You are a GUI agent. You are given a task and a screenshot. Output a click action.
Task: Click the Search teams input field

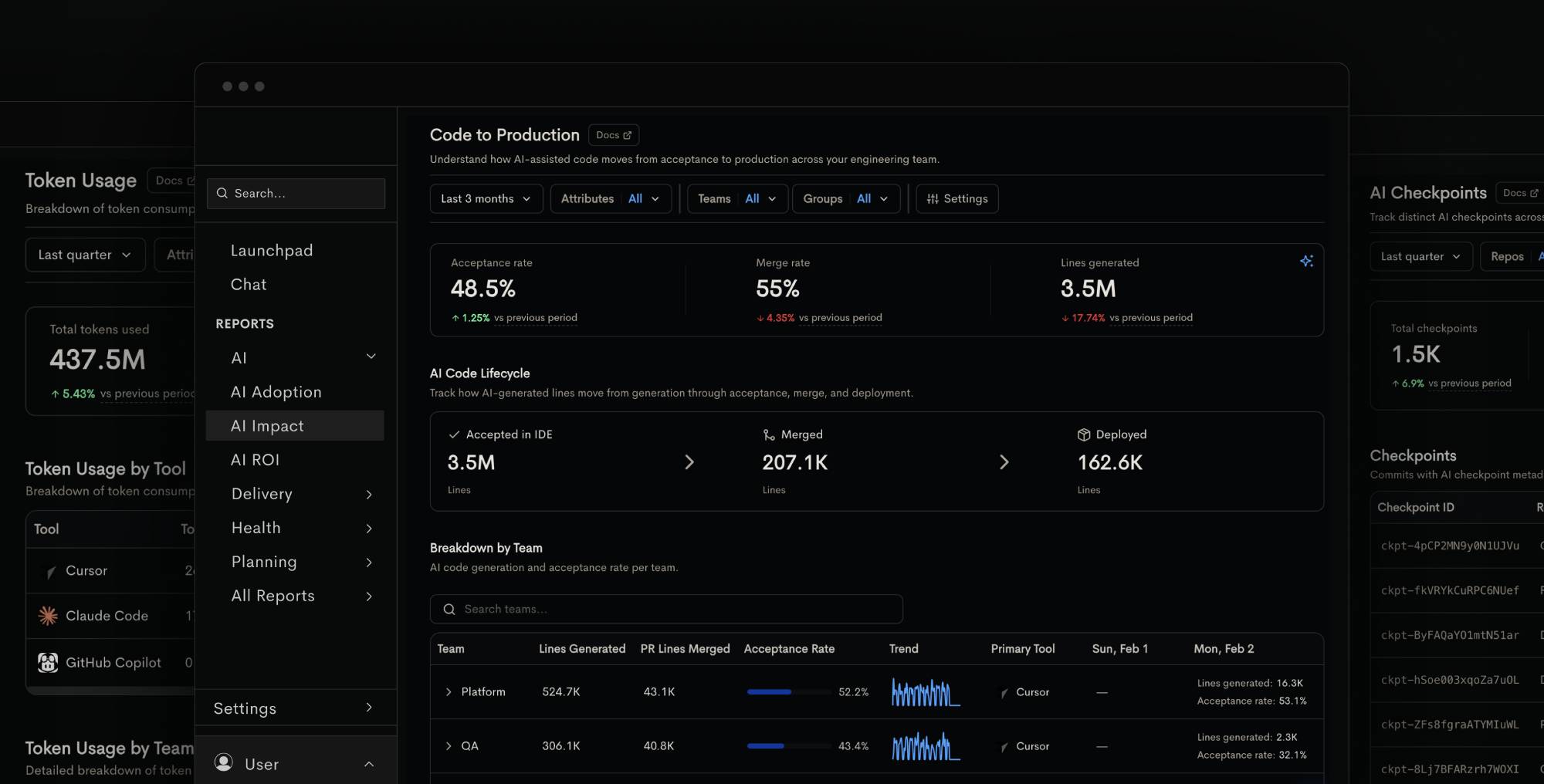(666, 609)
